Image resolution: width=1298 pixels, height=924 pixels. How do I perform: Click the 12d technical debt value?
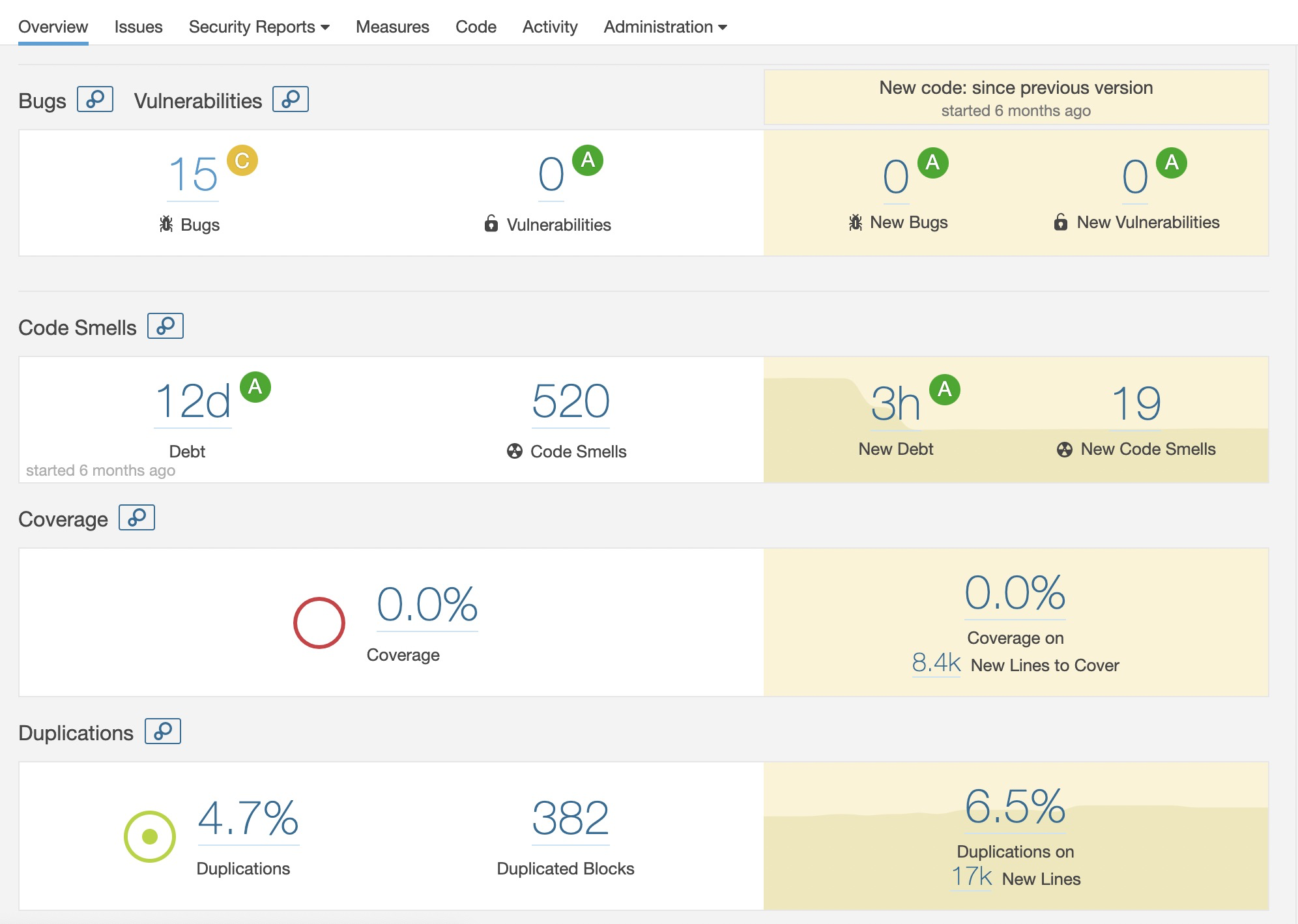coord(193,401)
